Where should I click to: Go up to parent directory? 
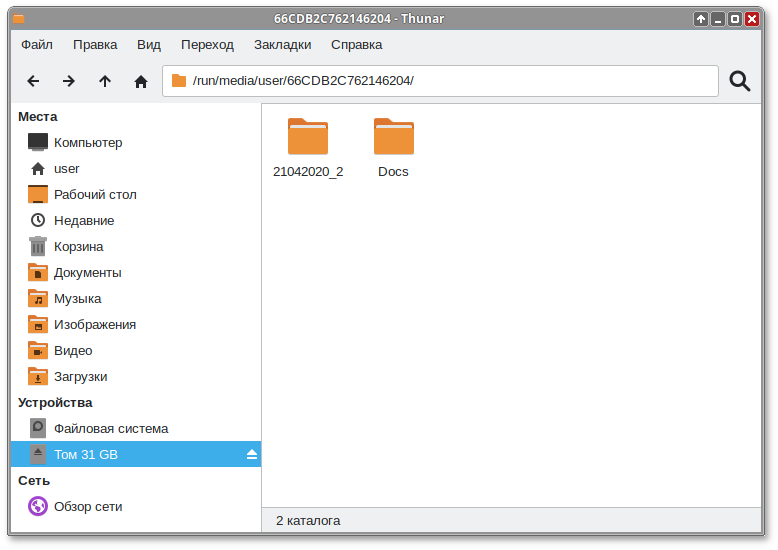tap(105, 81)
